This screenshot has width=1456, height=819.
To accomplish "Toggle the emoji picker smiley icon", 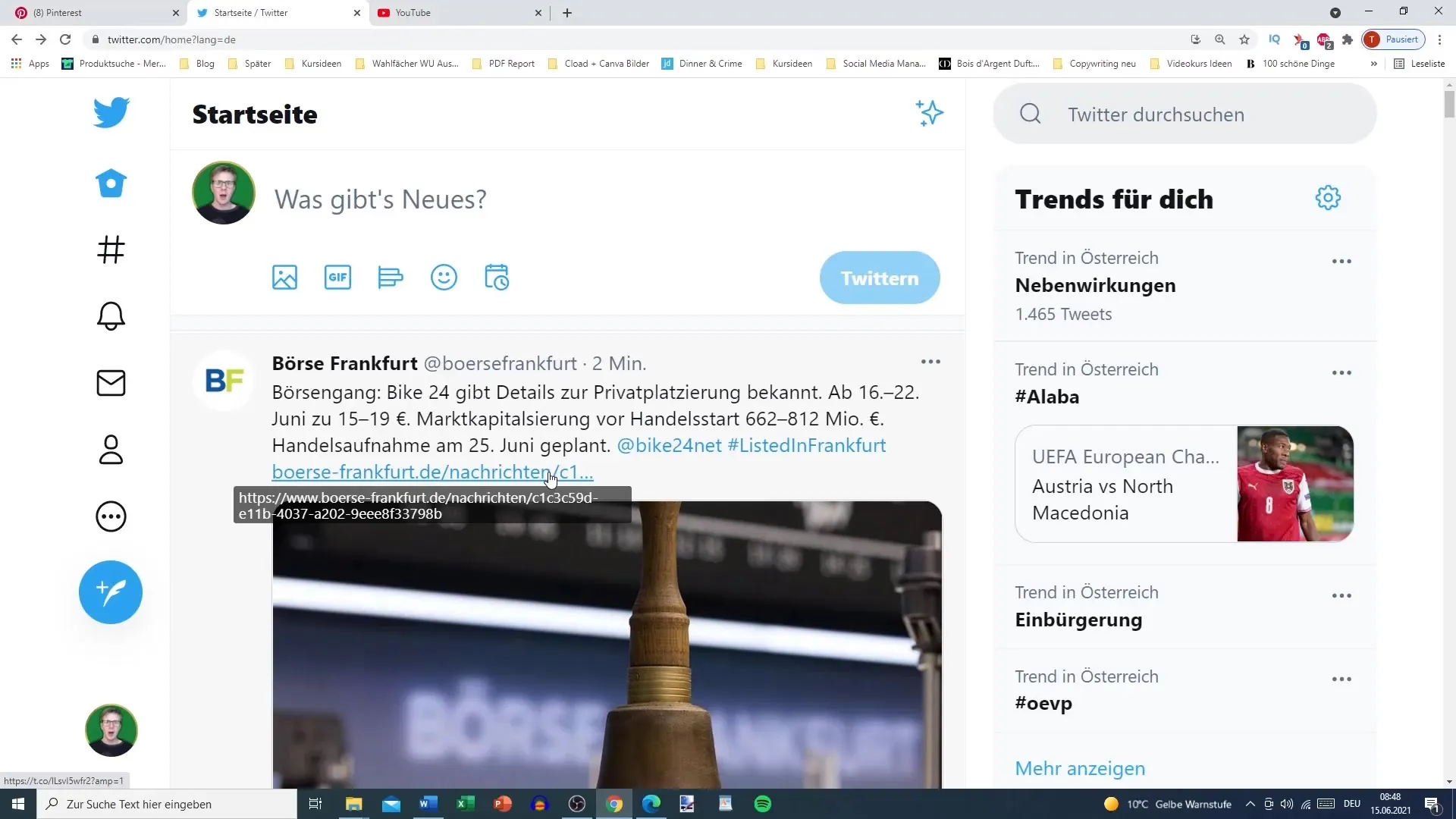I will pyautogui.click(x=444, y=277).
